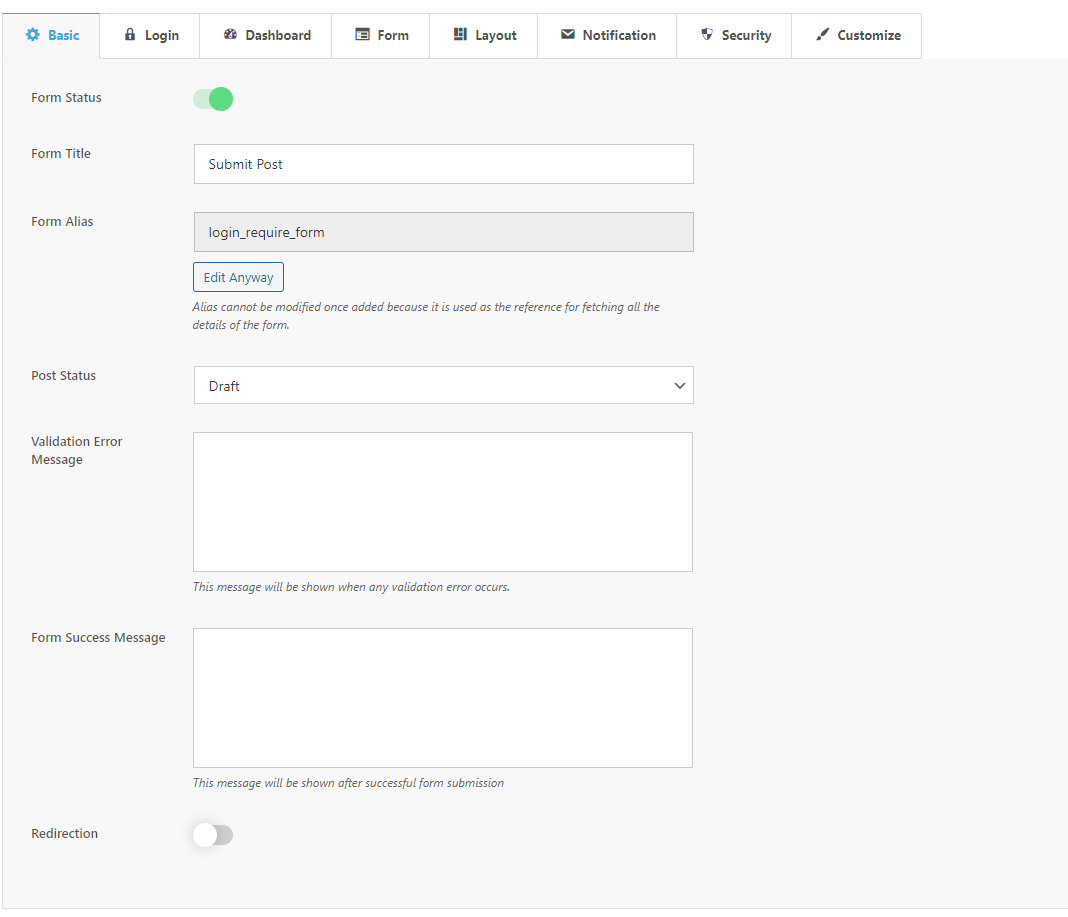Screen dimensions: 1068x917
Task: Disable the Form Status toggle
Action: coord(212,99)
